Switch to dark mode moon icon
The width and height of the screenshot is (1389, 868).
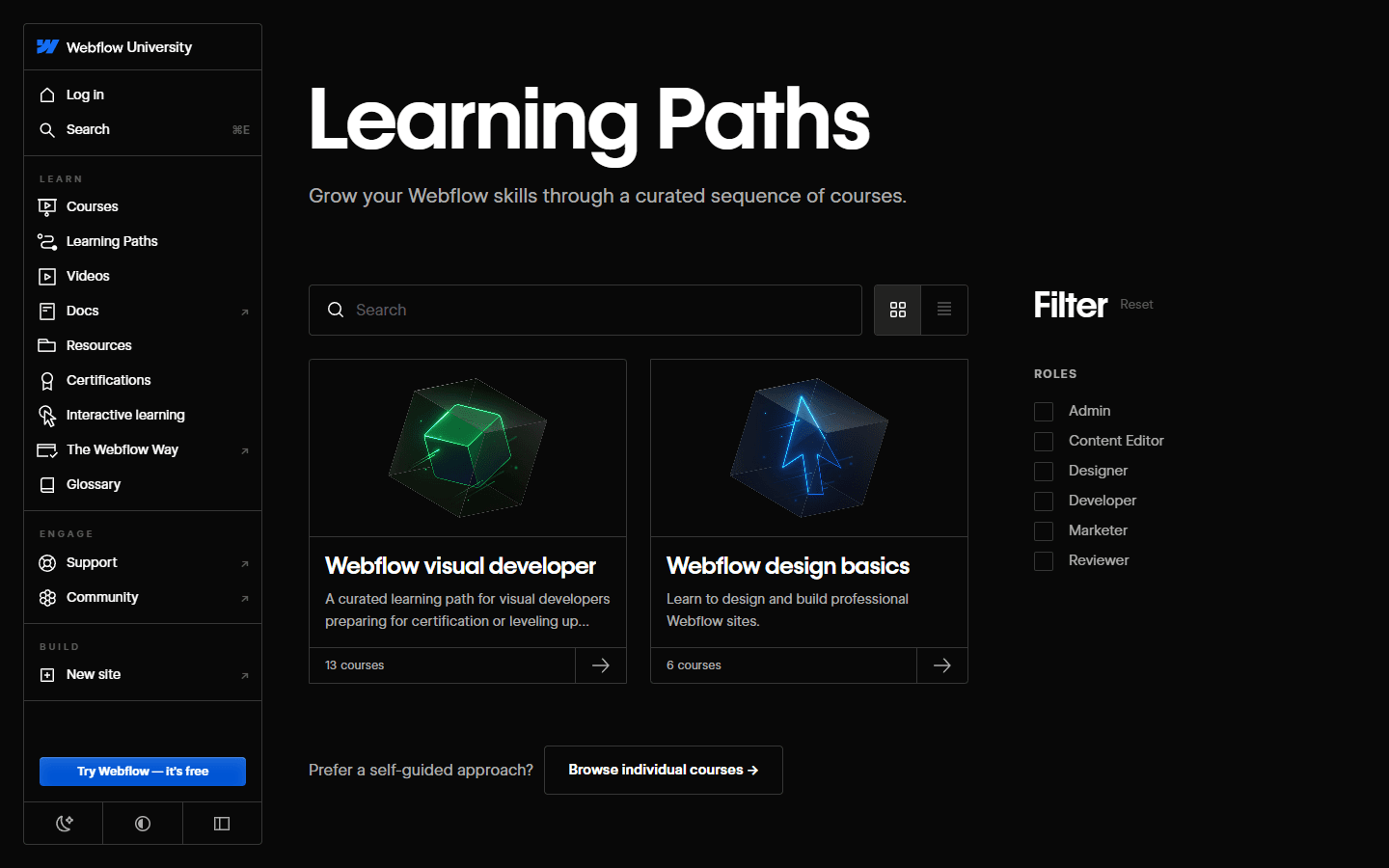[x=64, y=824]
